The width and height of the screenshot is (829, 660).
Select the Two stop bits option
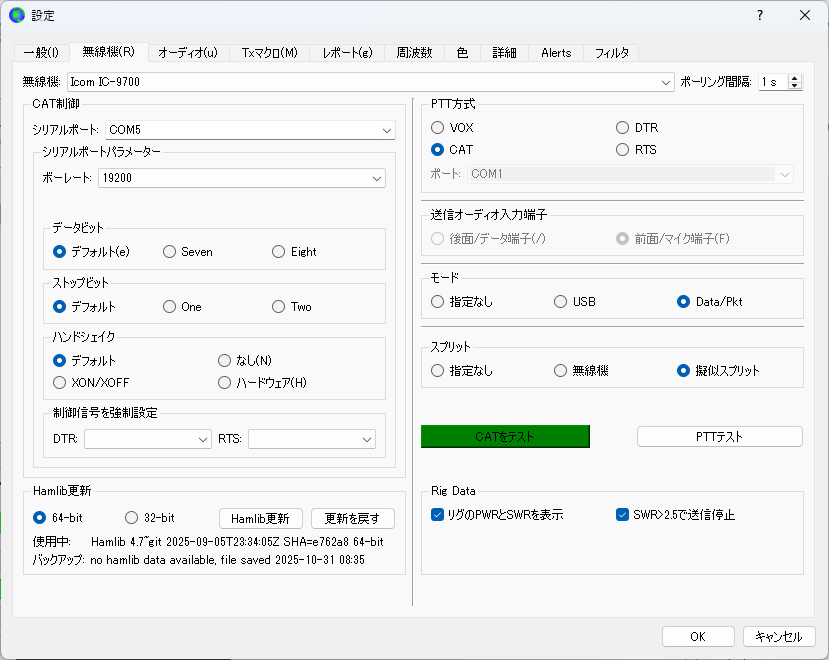point(292,307)
